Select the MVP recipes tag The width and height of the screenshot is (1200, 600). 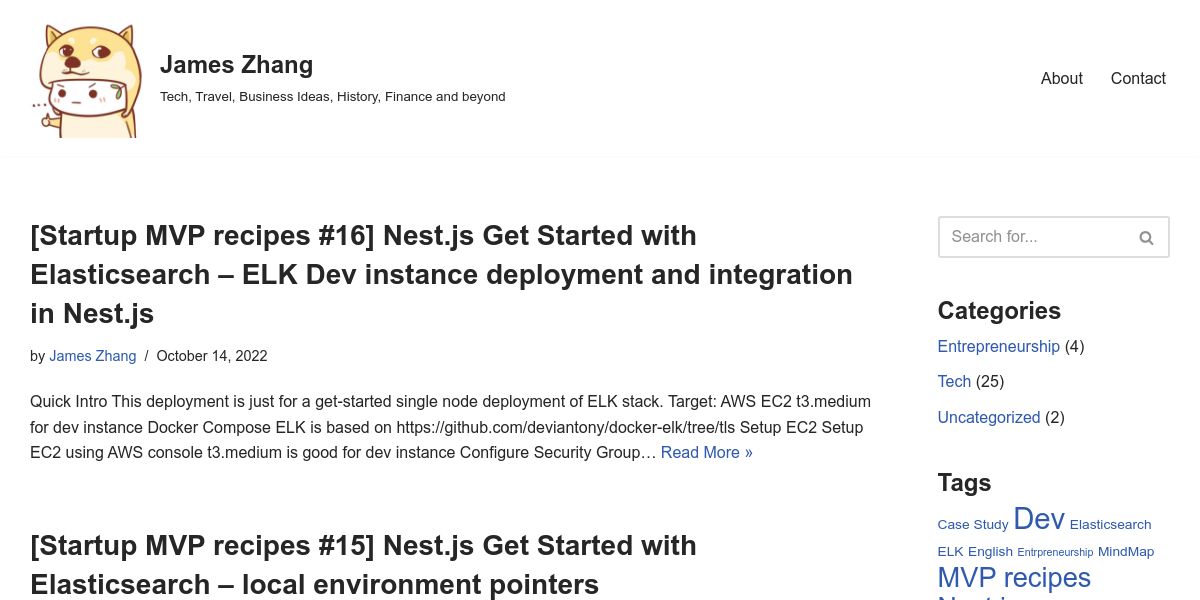1013,578
